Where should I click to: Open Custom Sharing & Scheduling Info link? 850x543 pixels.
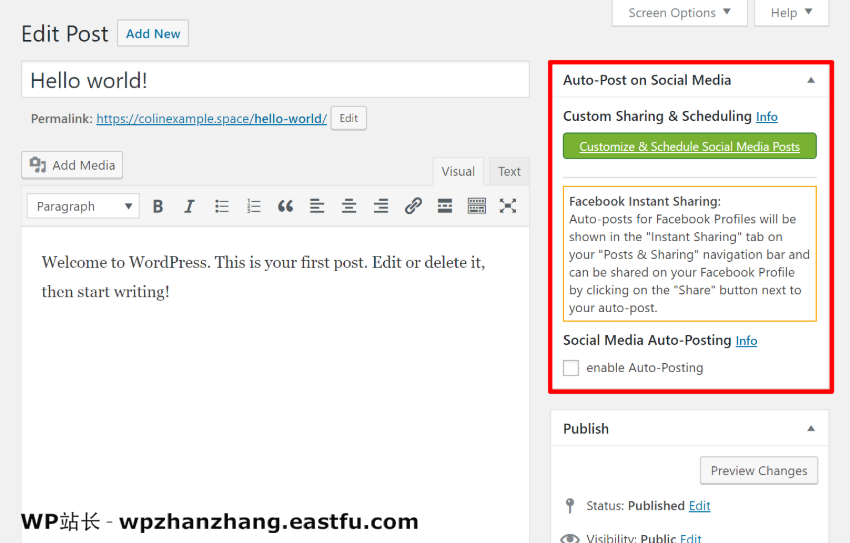[767, 117]
